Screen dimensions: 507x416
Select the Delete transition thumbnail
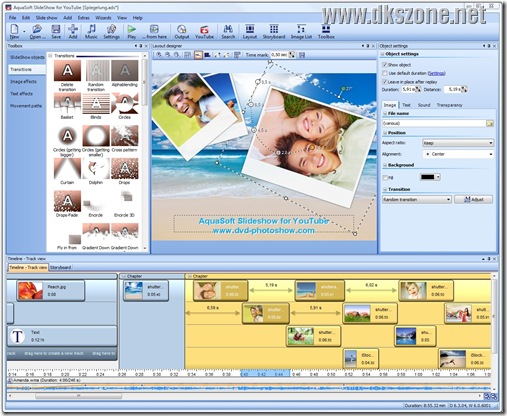click(x=67, y=70)
